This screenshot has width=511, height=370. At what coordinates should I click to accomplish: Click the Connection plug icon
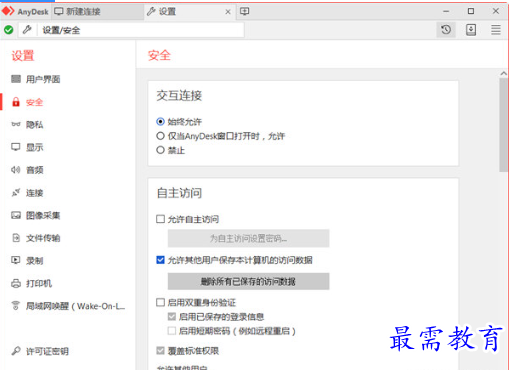(x=16, y=193)
